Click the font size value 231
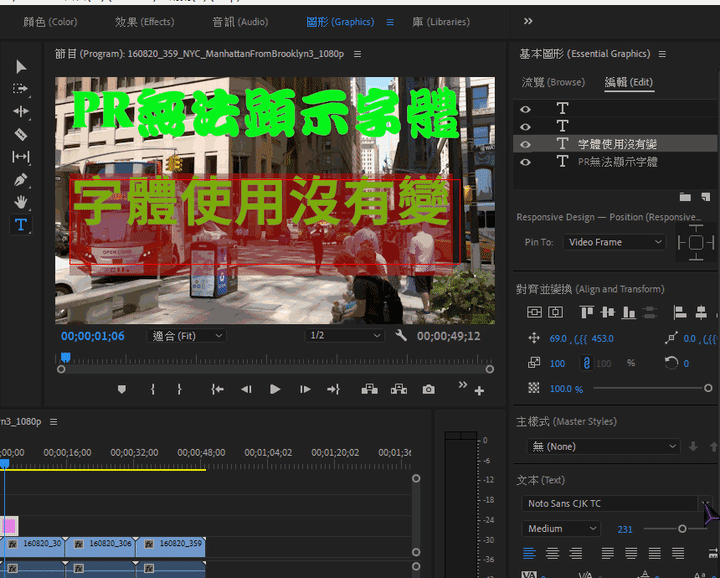Screen dimensions: 720x578 (x=625, y=529)
